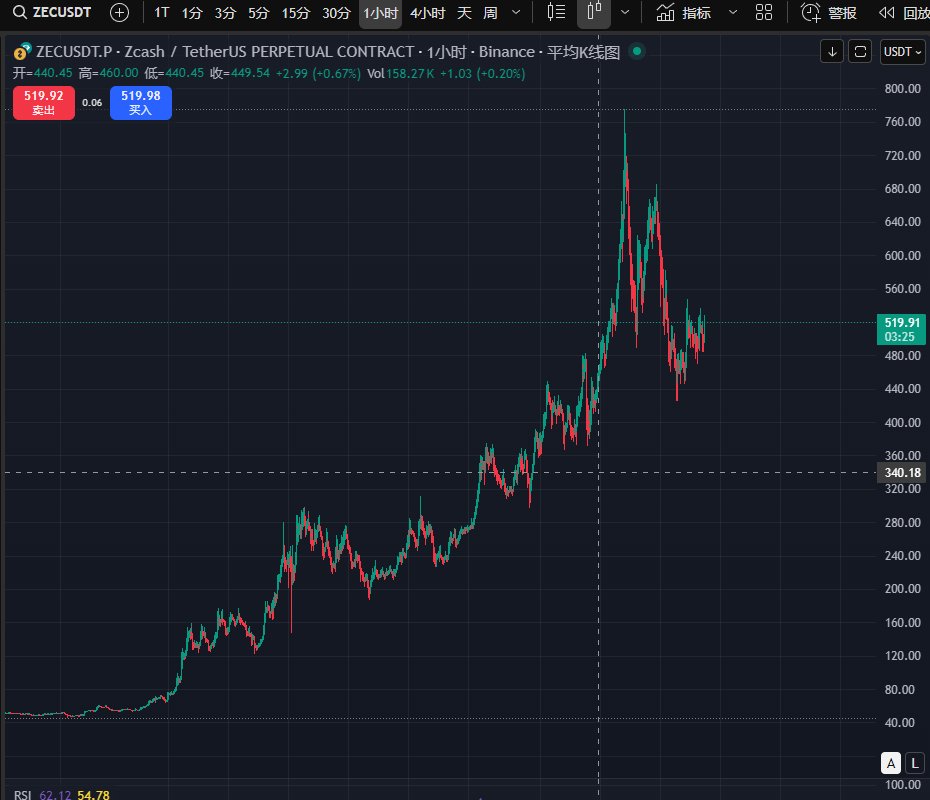Viewport: 930px width, 800px height.
Task: Click the 高=460.00 high value
Action: point(108,73)
